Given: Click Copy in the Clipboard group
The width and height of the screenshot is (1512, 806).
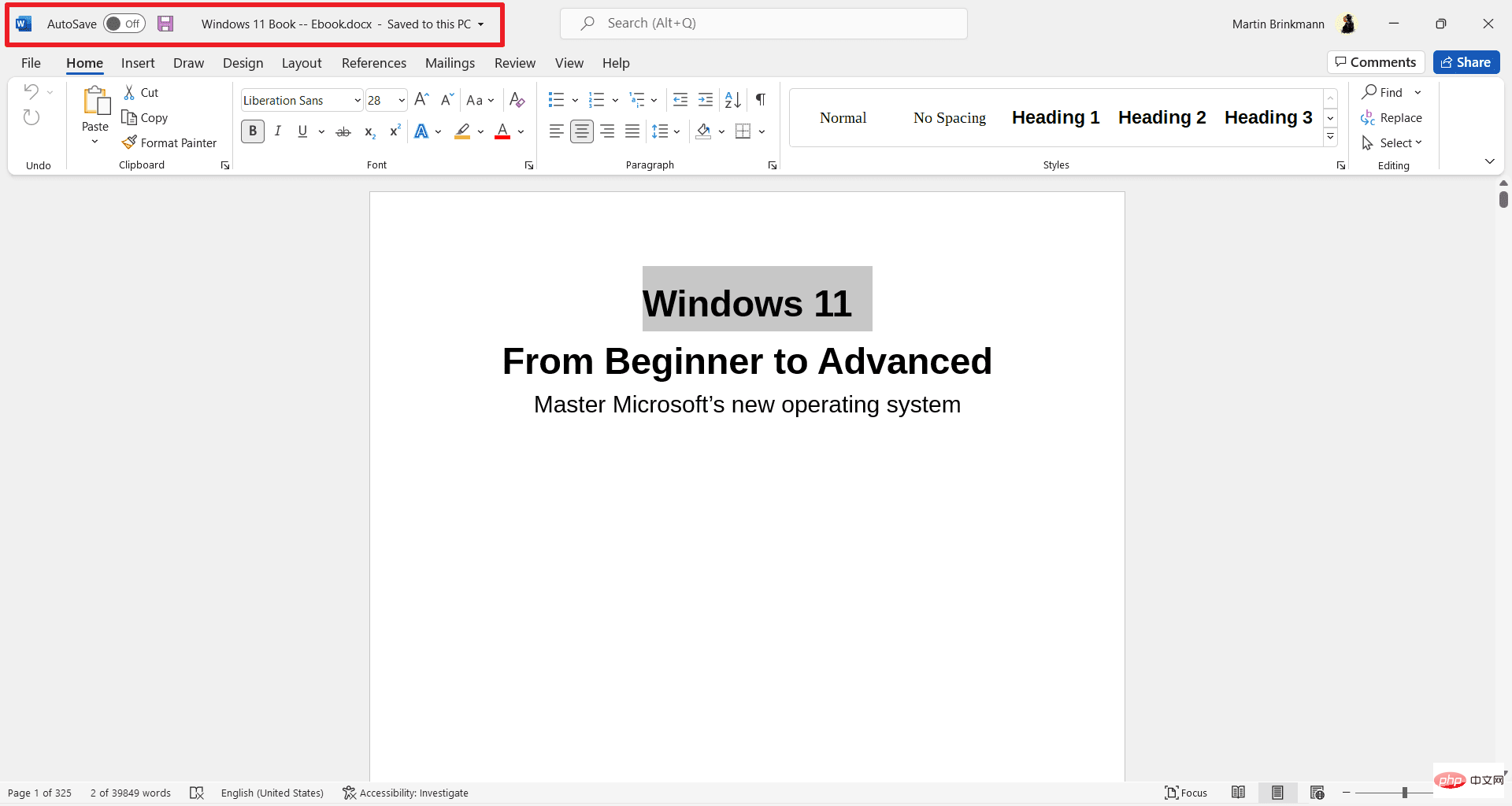Looking at the screenshot, I should click(145, 118).
